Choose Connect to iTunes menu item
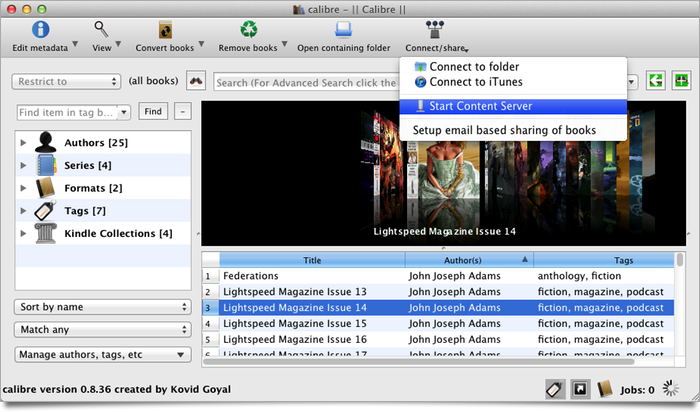 (513, 82)
